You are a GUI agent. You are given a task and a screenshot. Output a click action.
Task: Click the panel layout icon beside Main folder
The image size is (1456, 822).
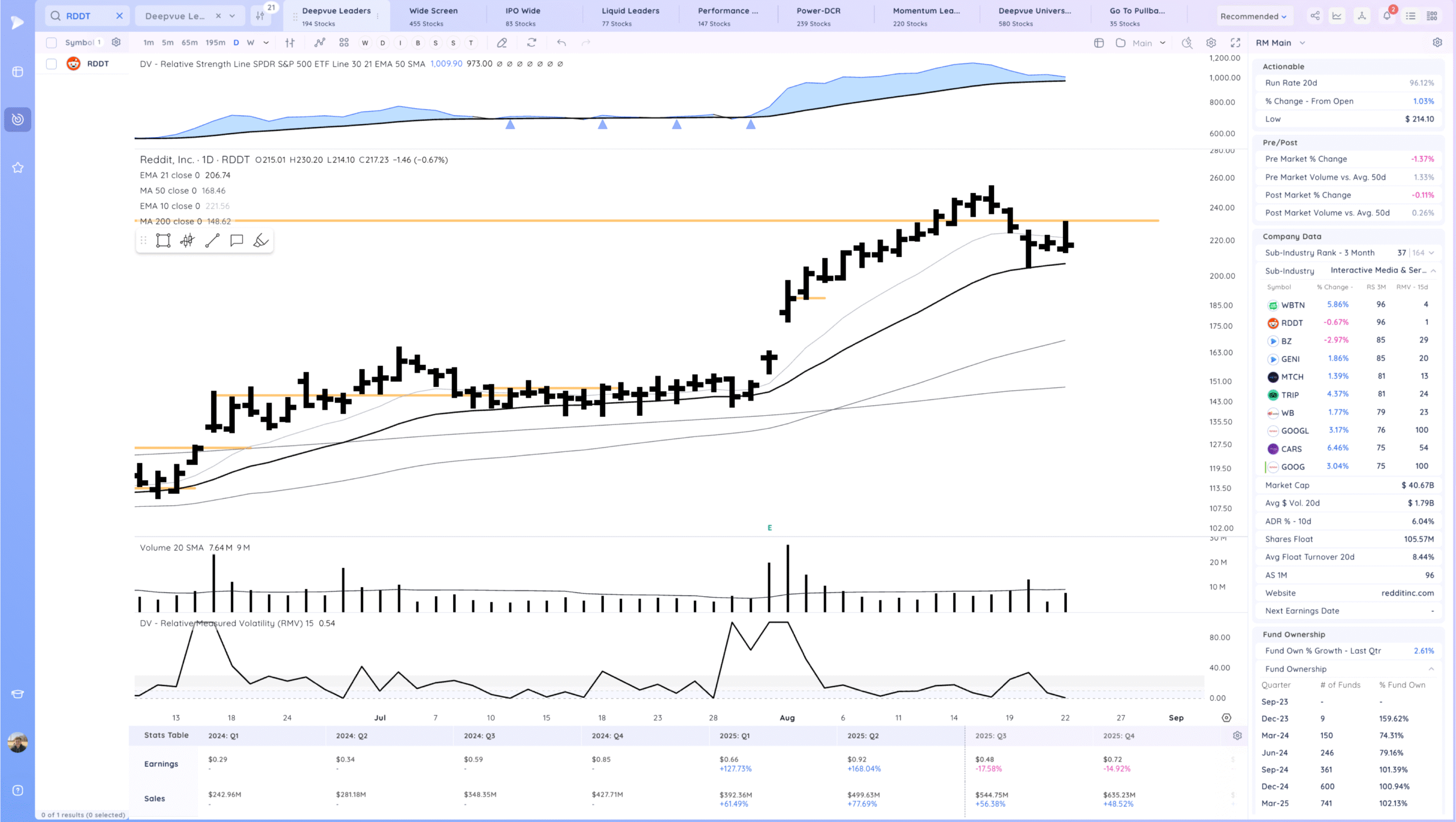[x=1099, y=43]
